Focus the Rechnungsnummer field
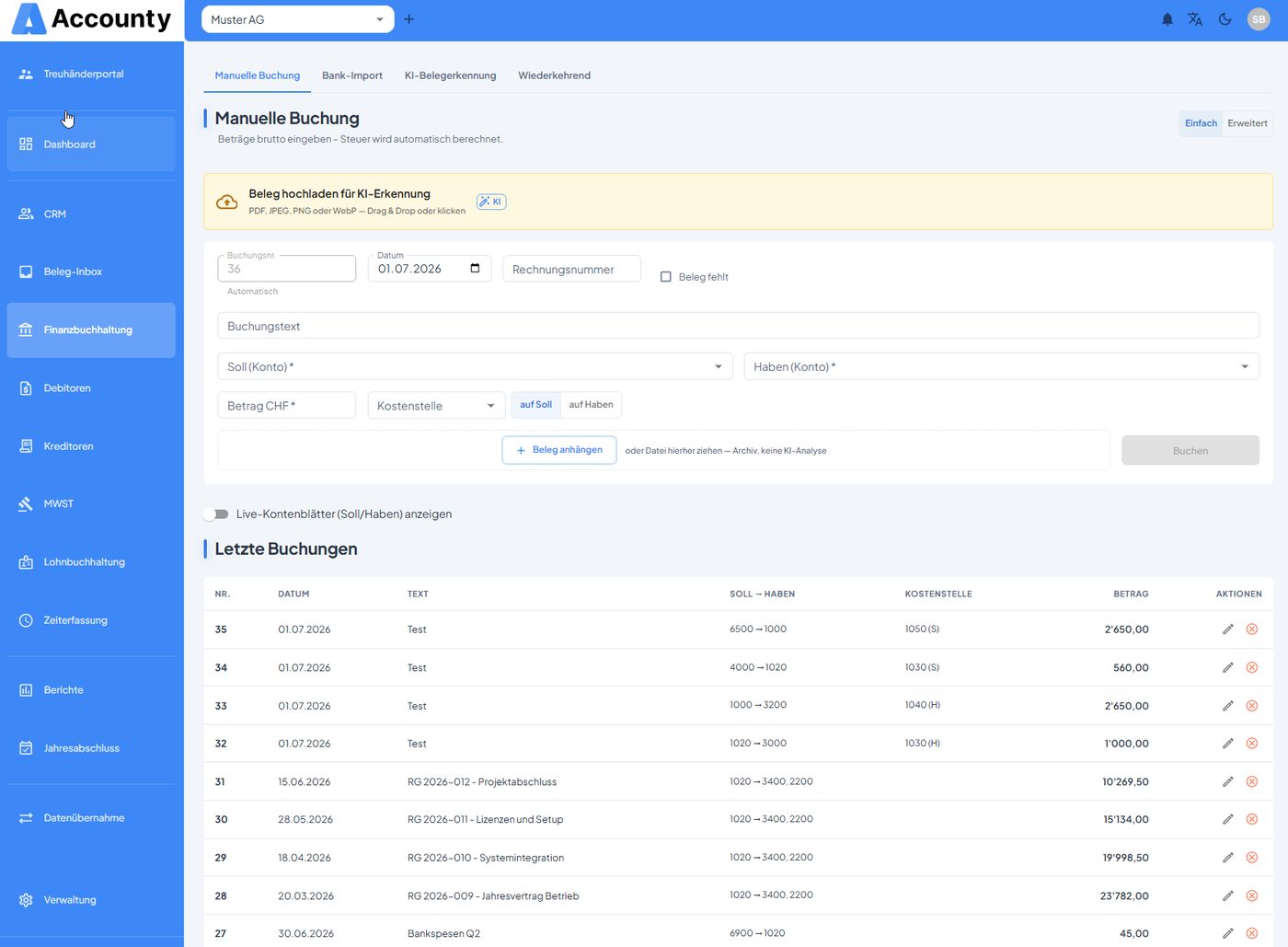The width and height of the screenshot is (1288, 947). click(x=571, y=269)
